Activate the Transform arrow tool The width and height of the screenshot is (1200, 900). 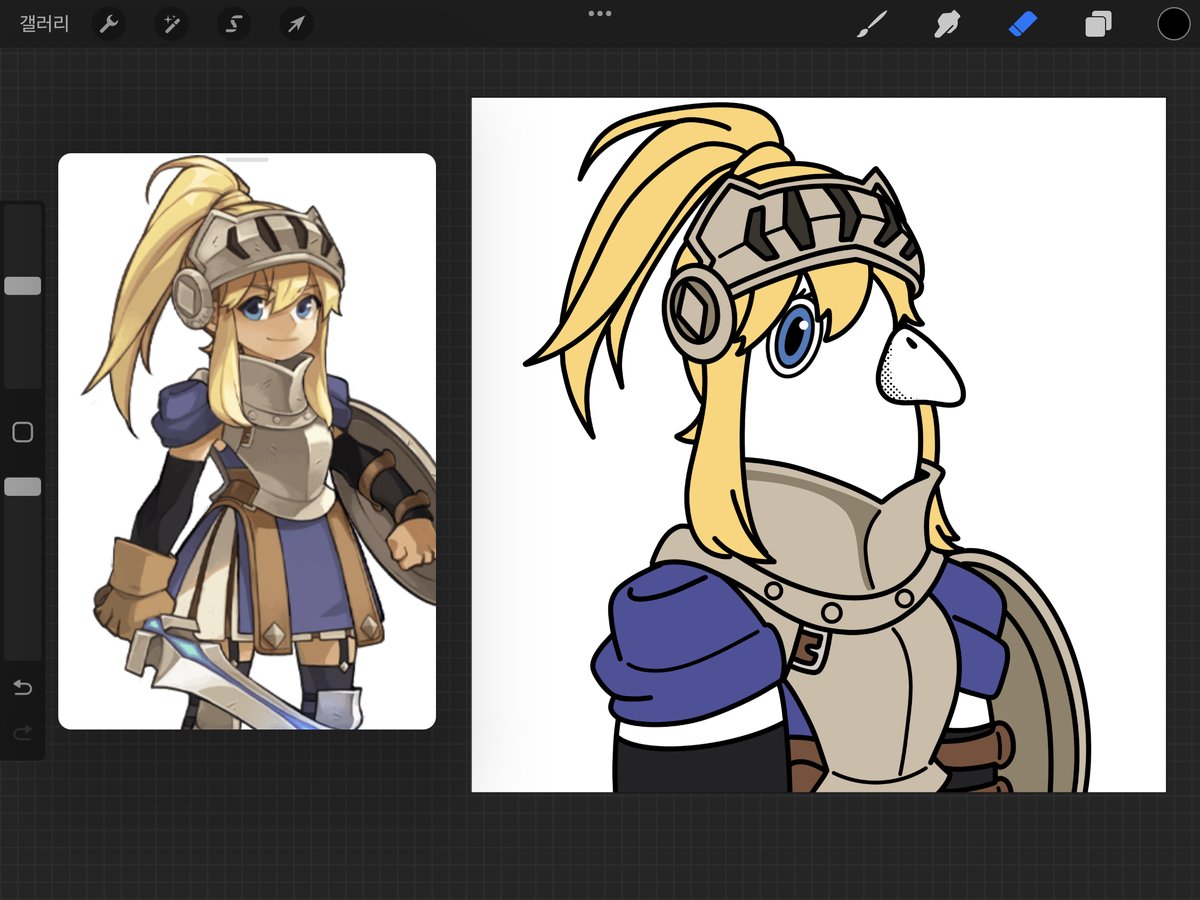(296, 24)
